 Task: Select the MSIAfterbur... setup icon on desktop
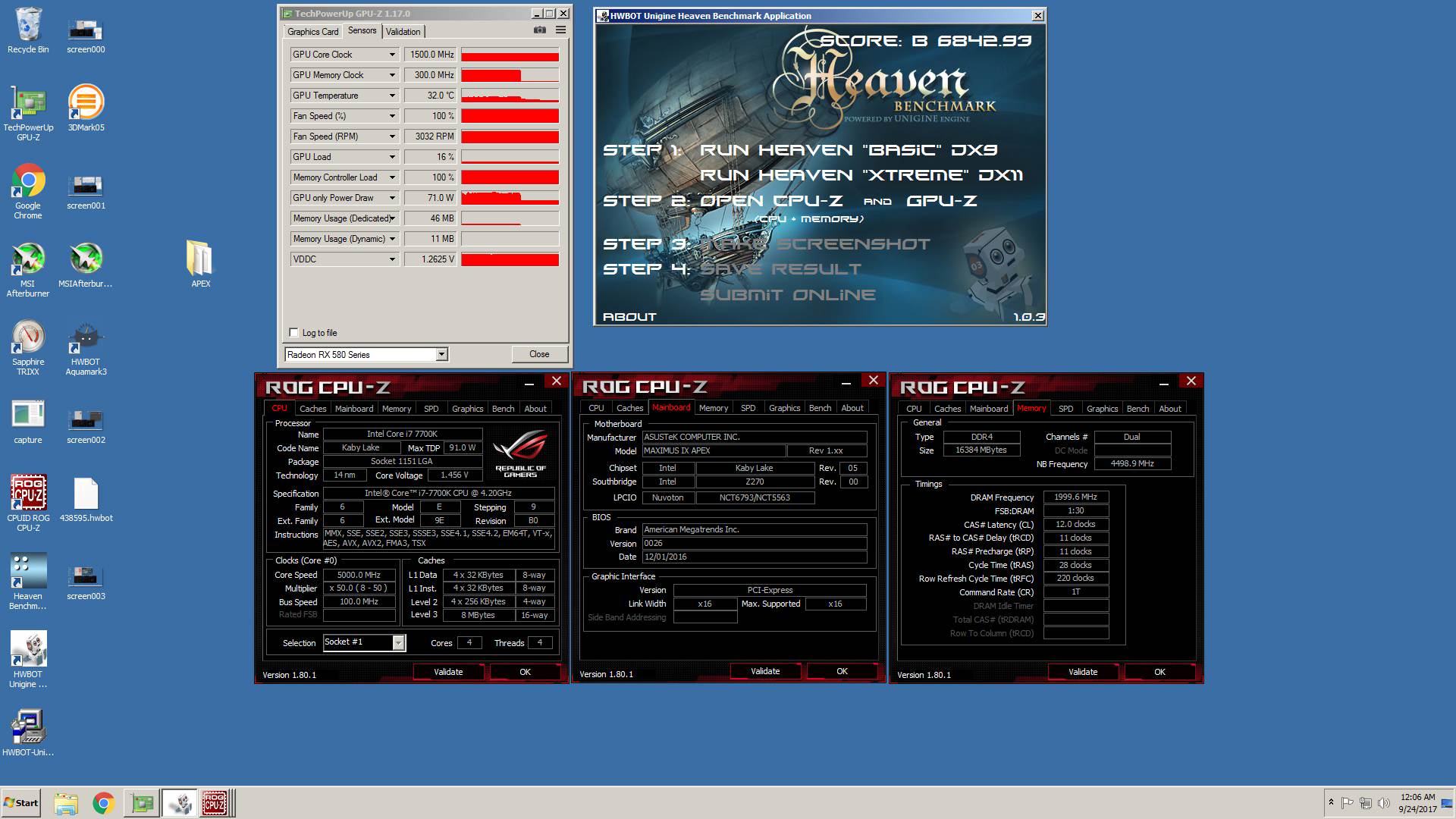point(86,265)
